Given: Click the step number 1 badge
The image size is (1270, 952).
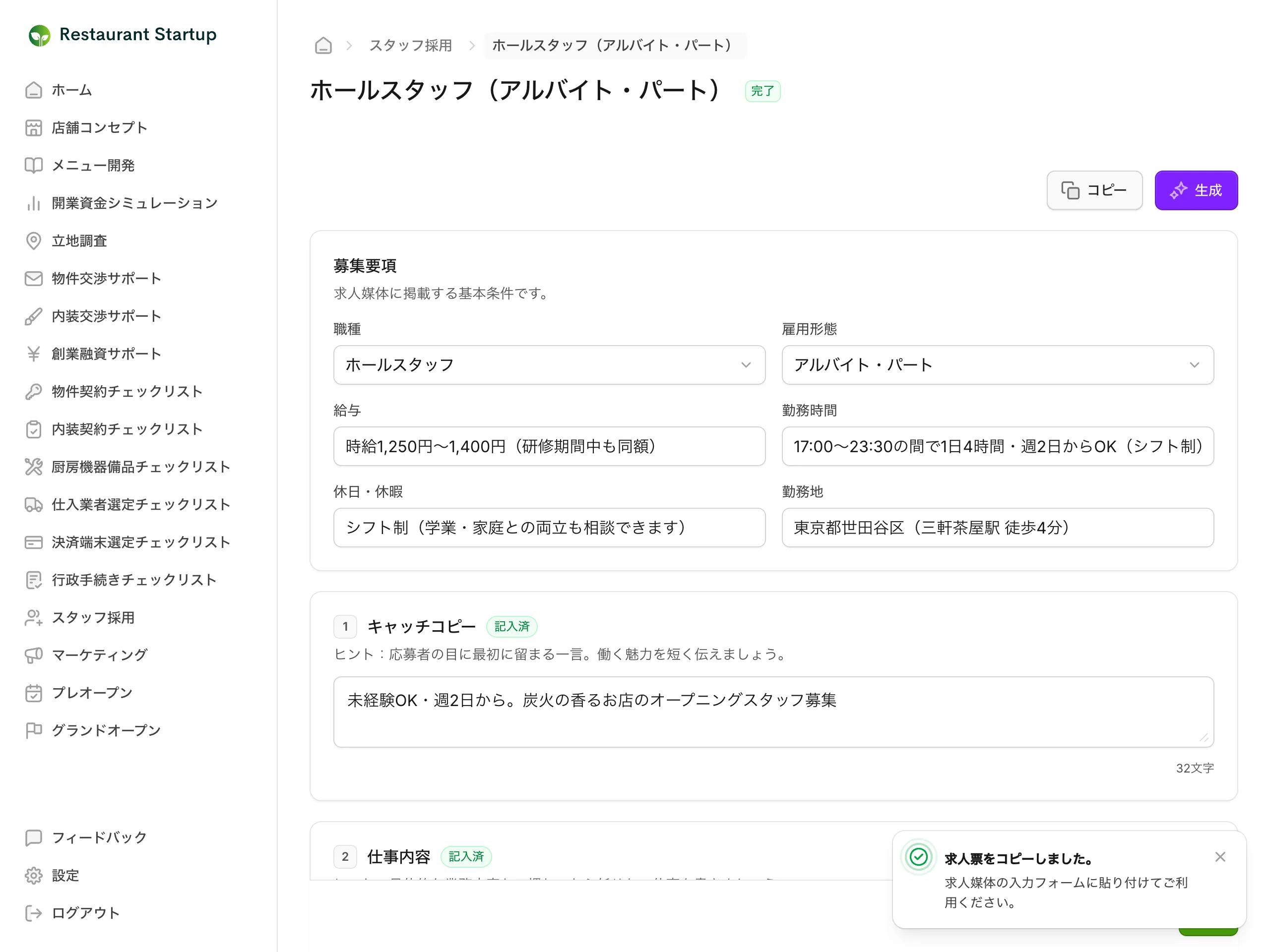Looking at the screenshot, I should pyautogui.click(x=345, y=627).
